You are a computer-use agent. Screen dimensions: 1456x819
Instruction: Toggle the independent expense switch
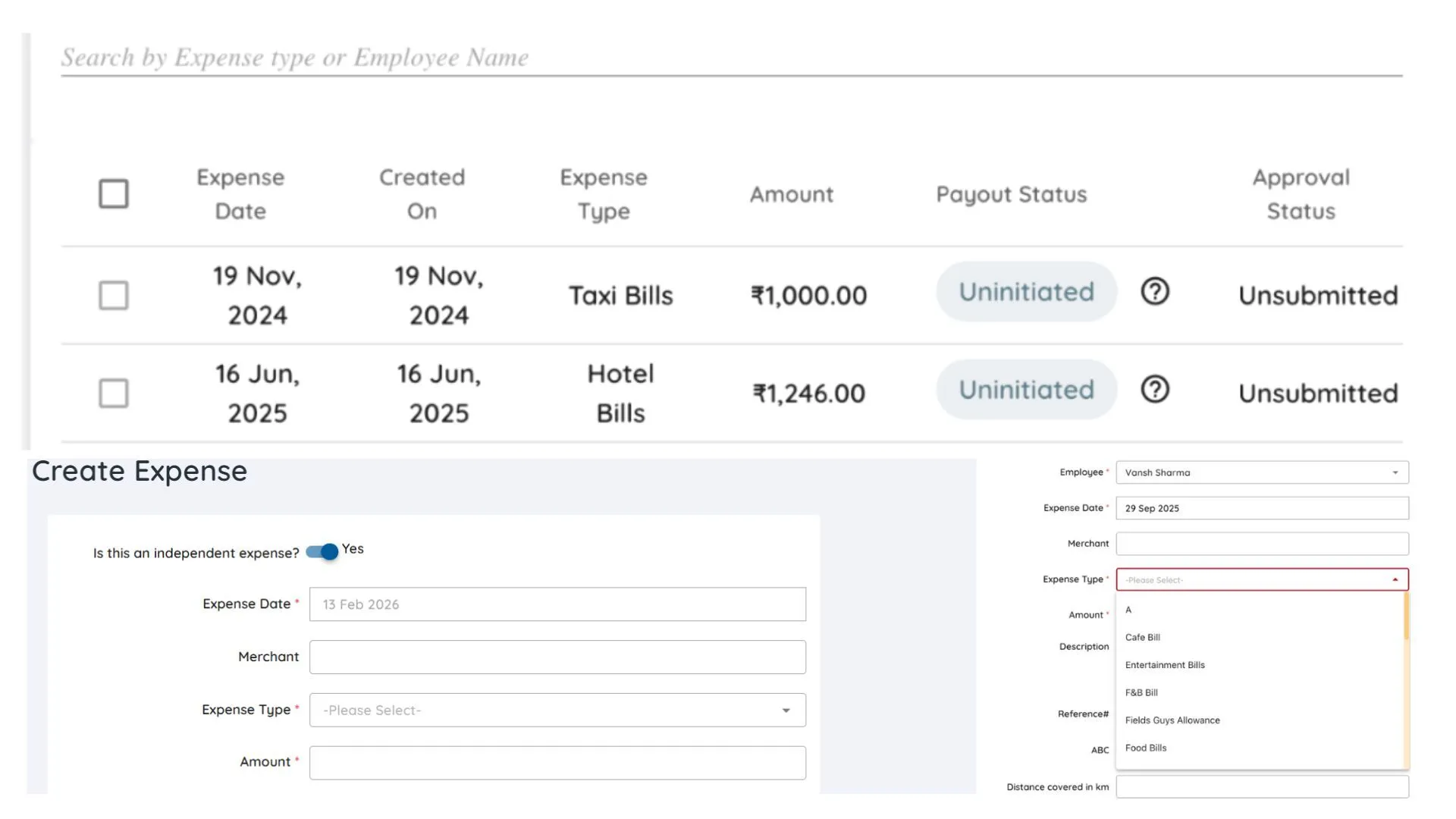click(322, 552)
